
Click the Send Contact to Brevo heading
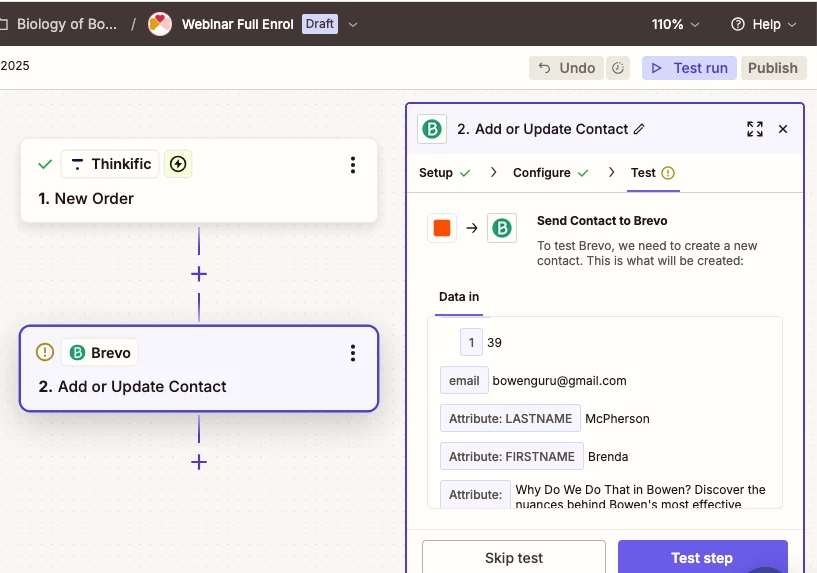coord(602,221)
